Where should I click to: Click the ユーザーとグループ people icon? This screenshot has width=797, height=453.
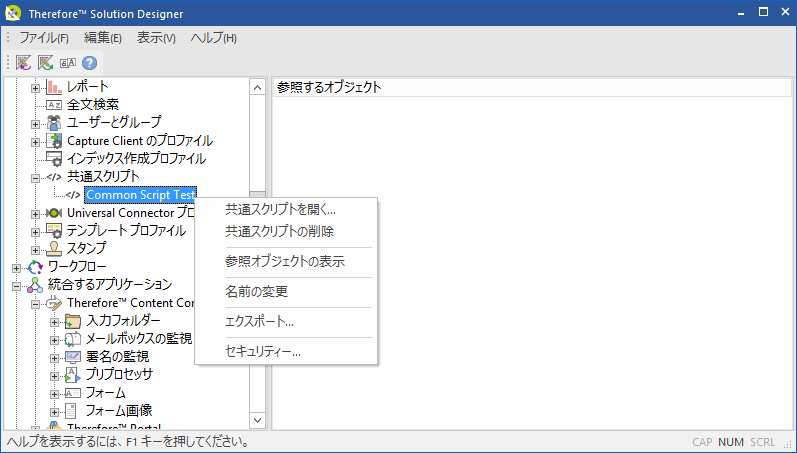click(54, 123)
